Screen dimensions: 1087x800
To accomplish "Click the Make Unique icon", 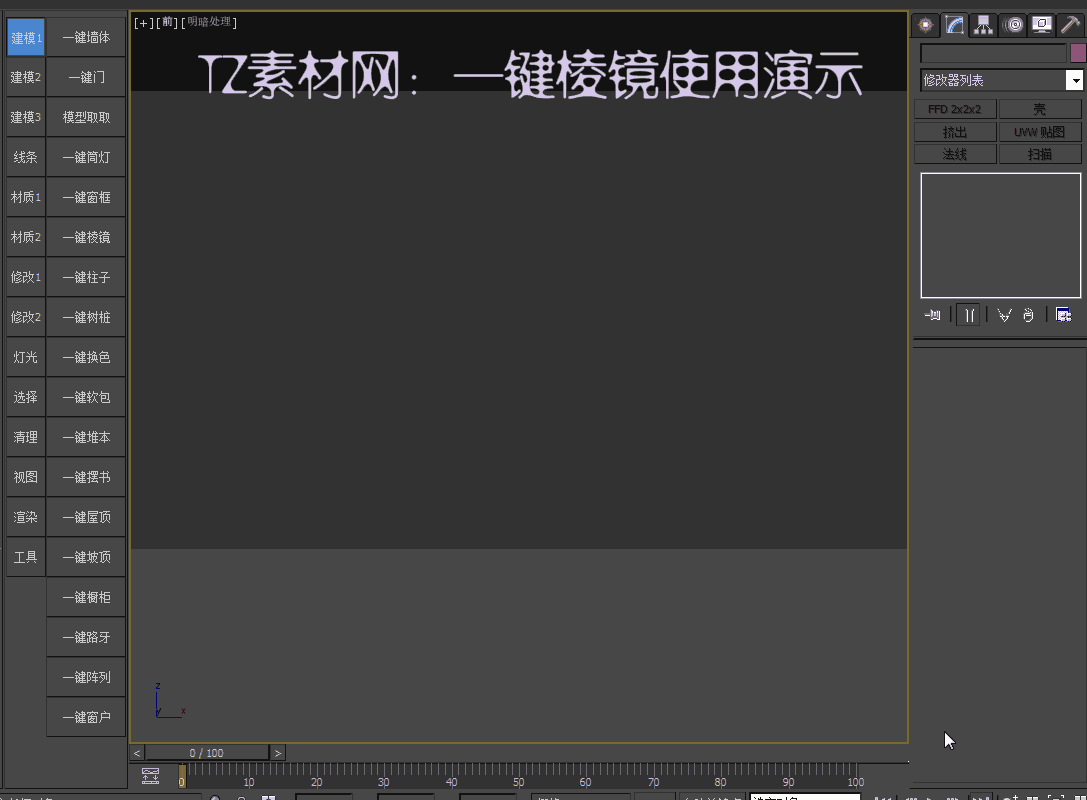I will click(1004, 315).
